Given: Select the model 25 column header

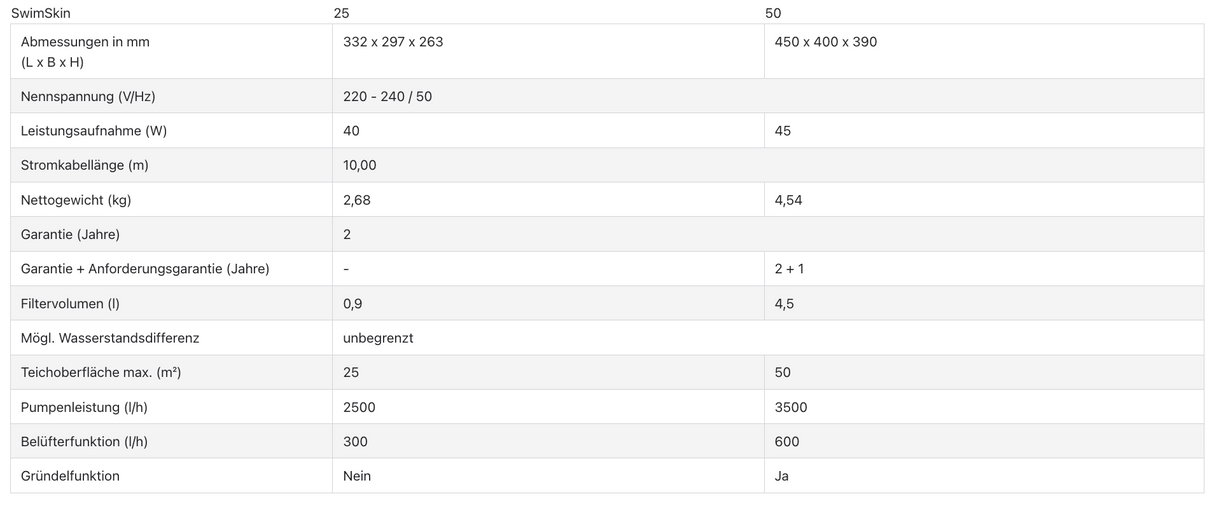Looking at the screenshot, I should click(342, 14).
